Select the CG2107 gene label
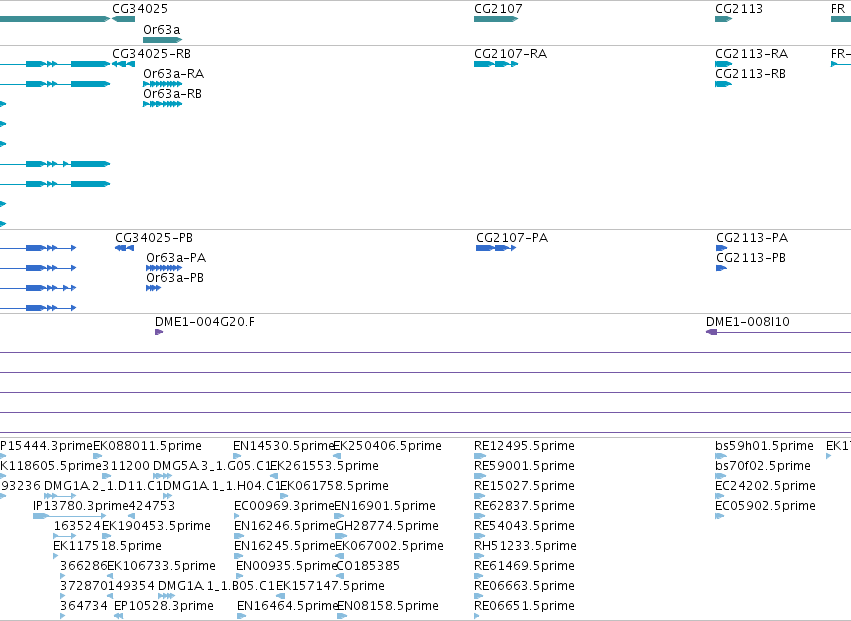851x621 pixels. point(498,9)
